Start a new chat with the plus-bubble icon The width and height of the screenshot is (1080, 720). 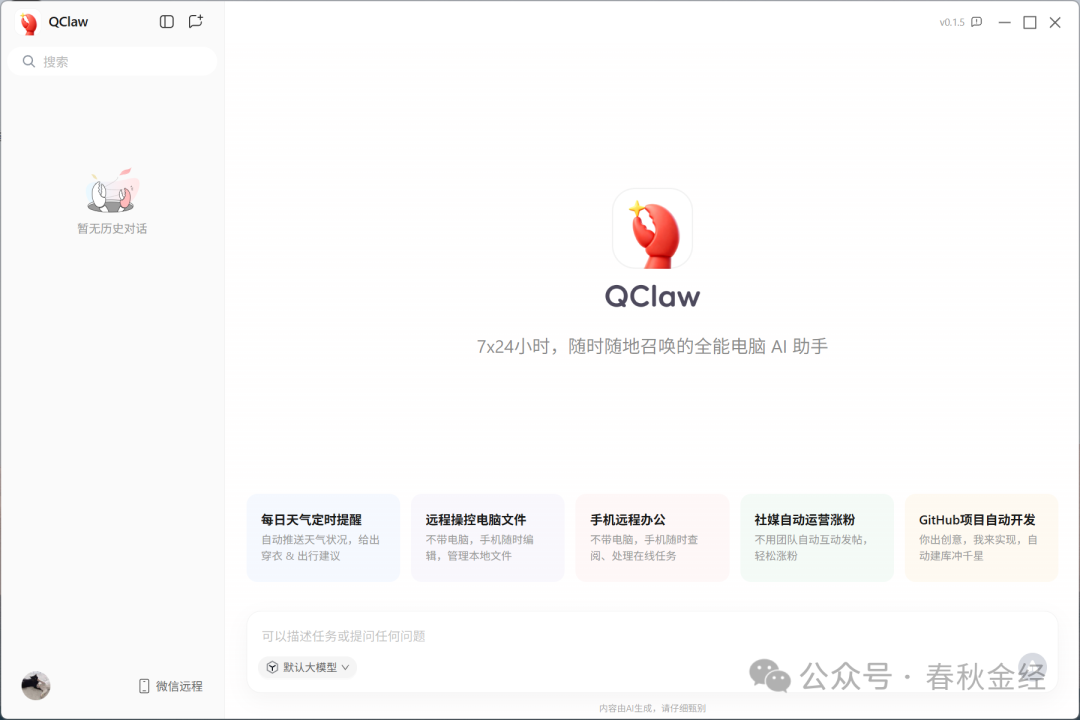click(196, 22)
